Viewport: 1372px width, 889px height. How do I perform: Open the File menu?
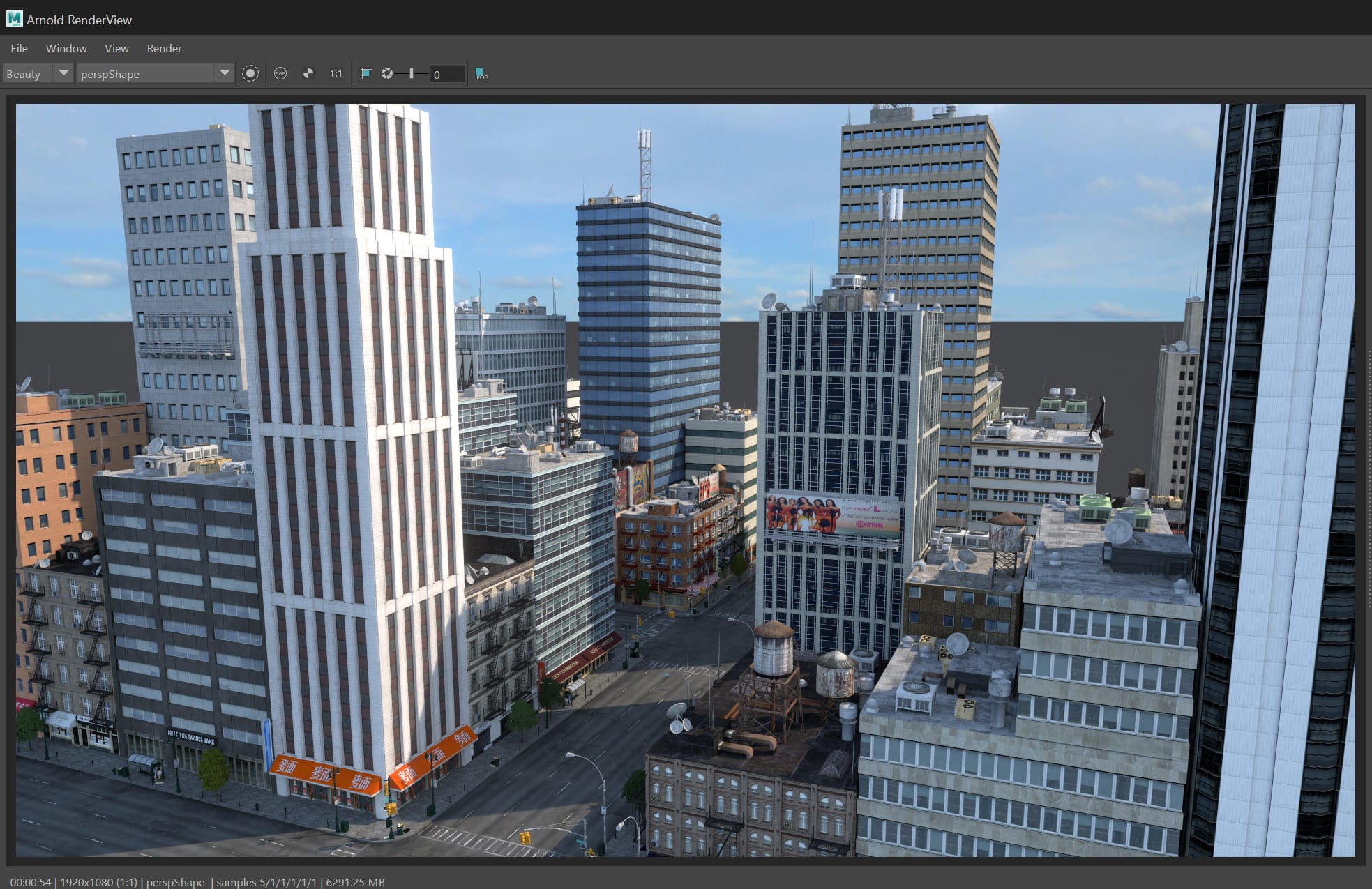pos(19,48)
